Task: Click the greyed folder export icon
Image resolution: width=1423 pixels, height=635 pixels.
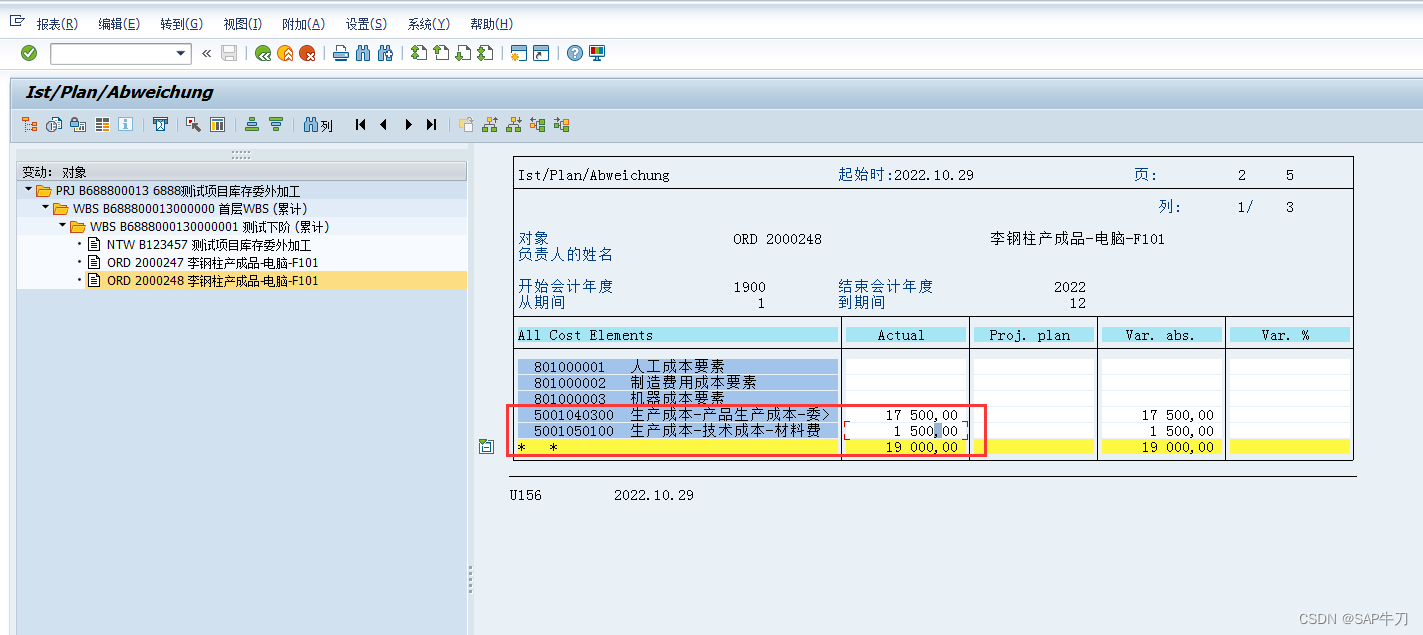Action: (x=466, y=125)
